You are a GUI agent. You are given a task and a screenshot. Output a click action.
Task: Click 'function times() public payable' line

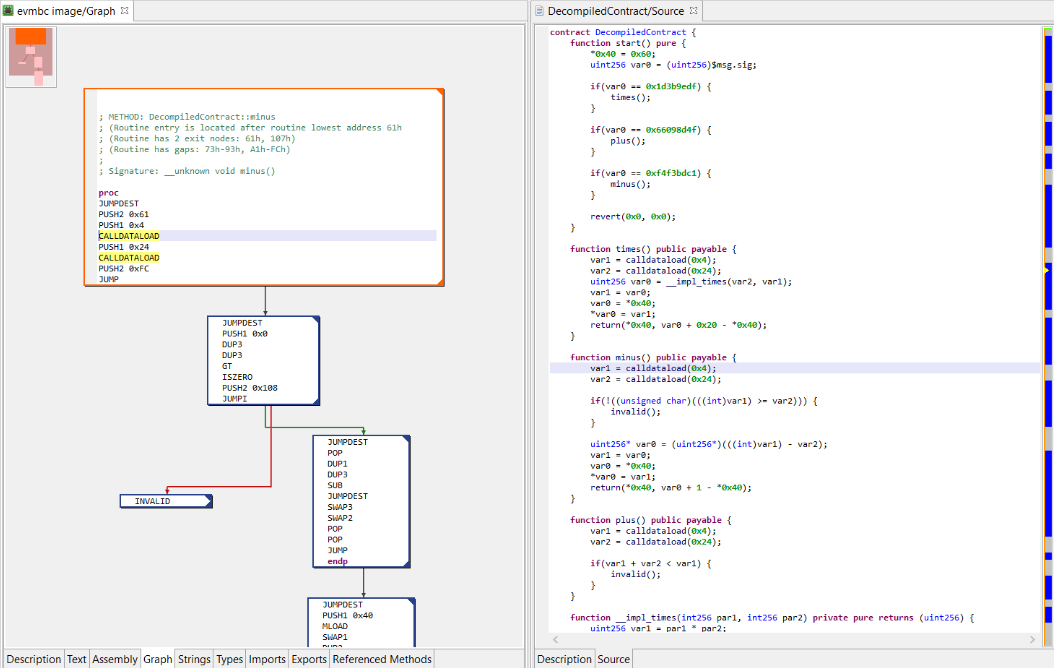[653, 249]
